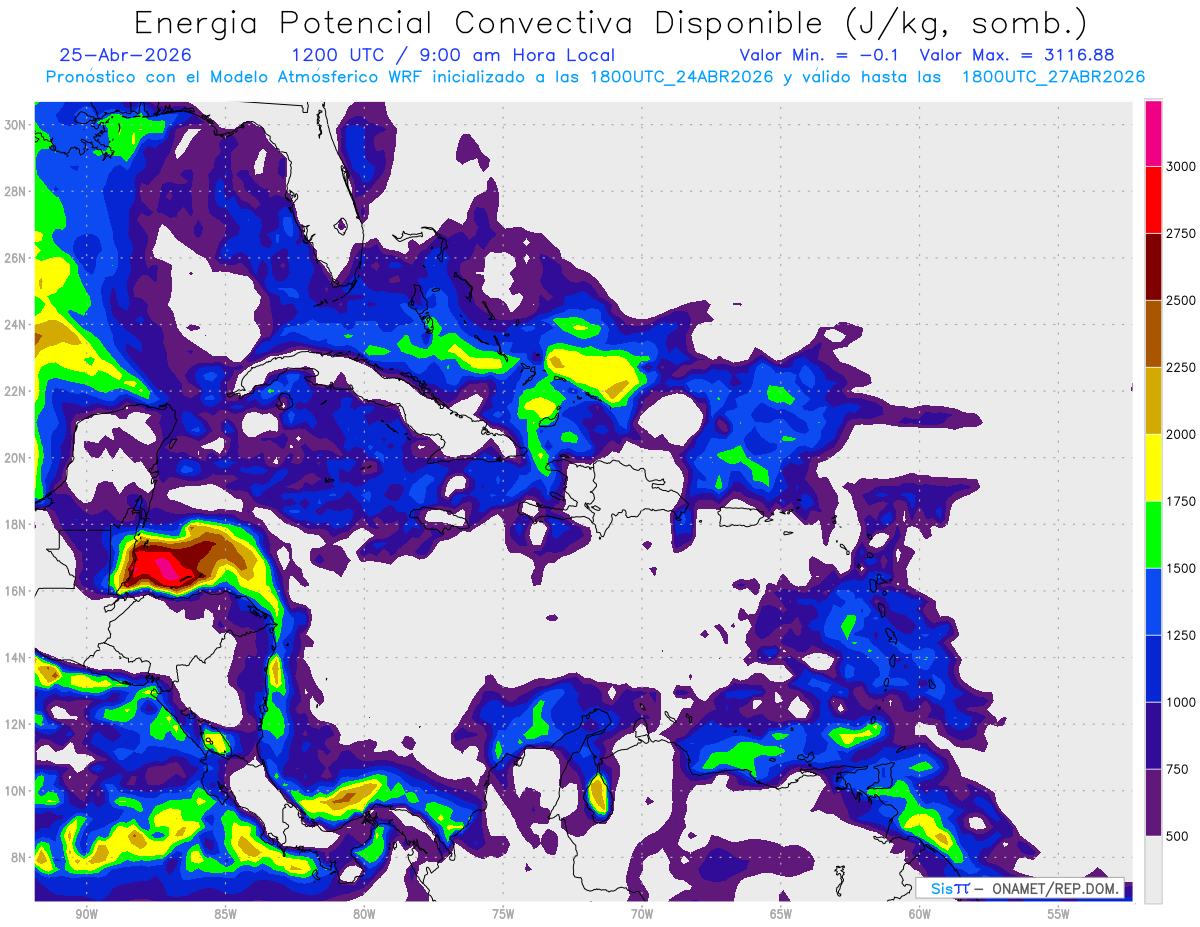This screenshot has width=1200, height=927.
Task: Click the 25-Abr-2026 date text
Action: pos(125,56)
